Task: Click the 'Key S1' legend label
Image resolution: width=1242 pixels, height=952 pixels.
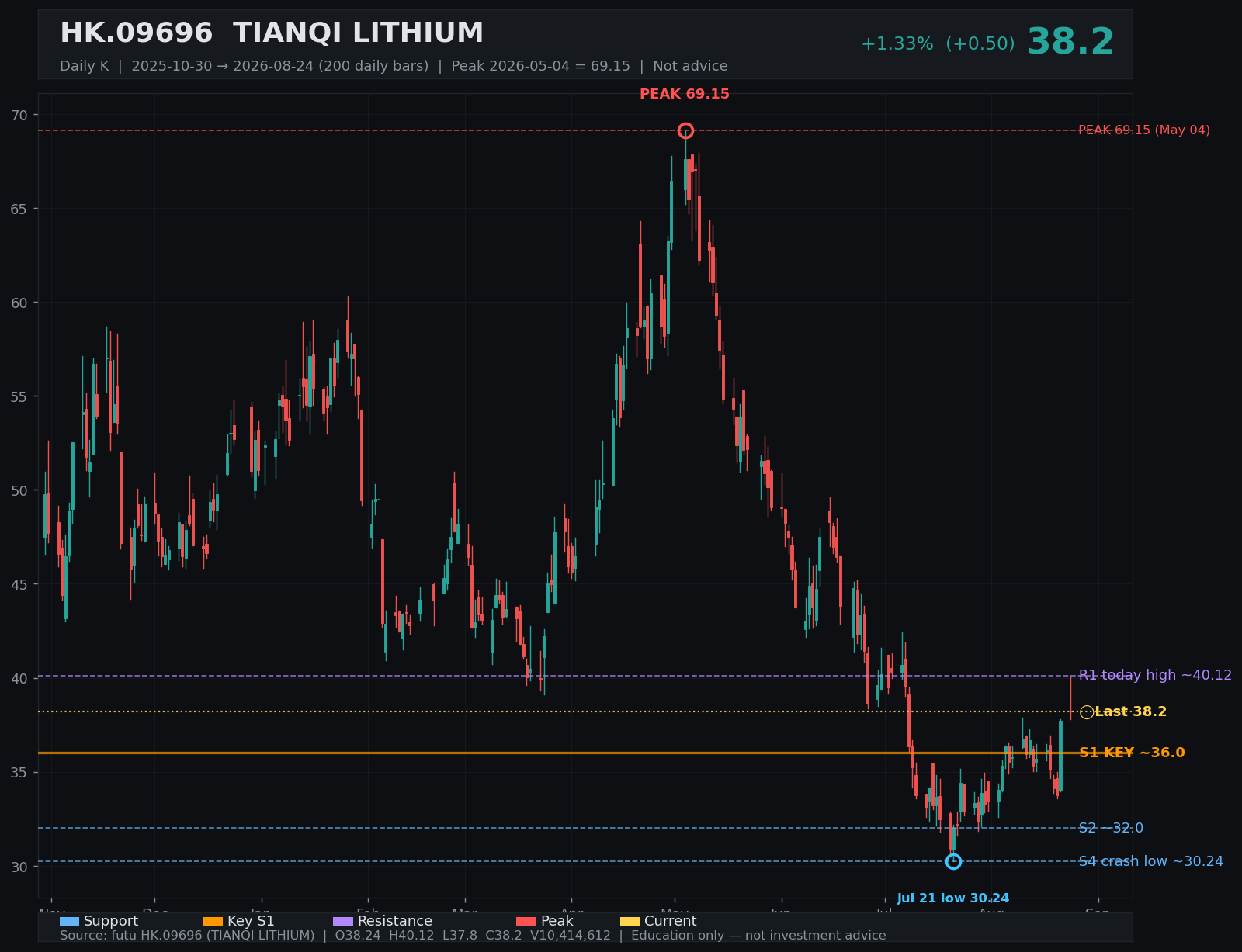Action: click(x=251, y=921)
